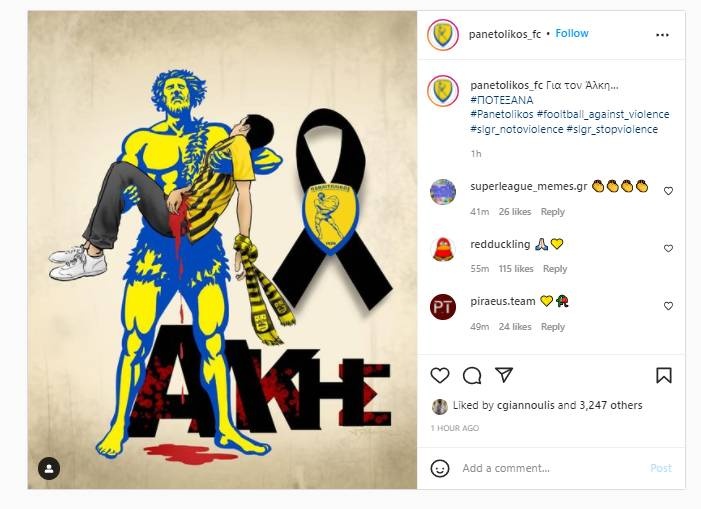Open the #Panetolikos hashtag
This screenshot has height=509, width=701.
(x=502, y=114)
